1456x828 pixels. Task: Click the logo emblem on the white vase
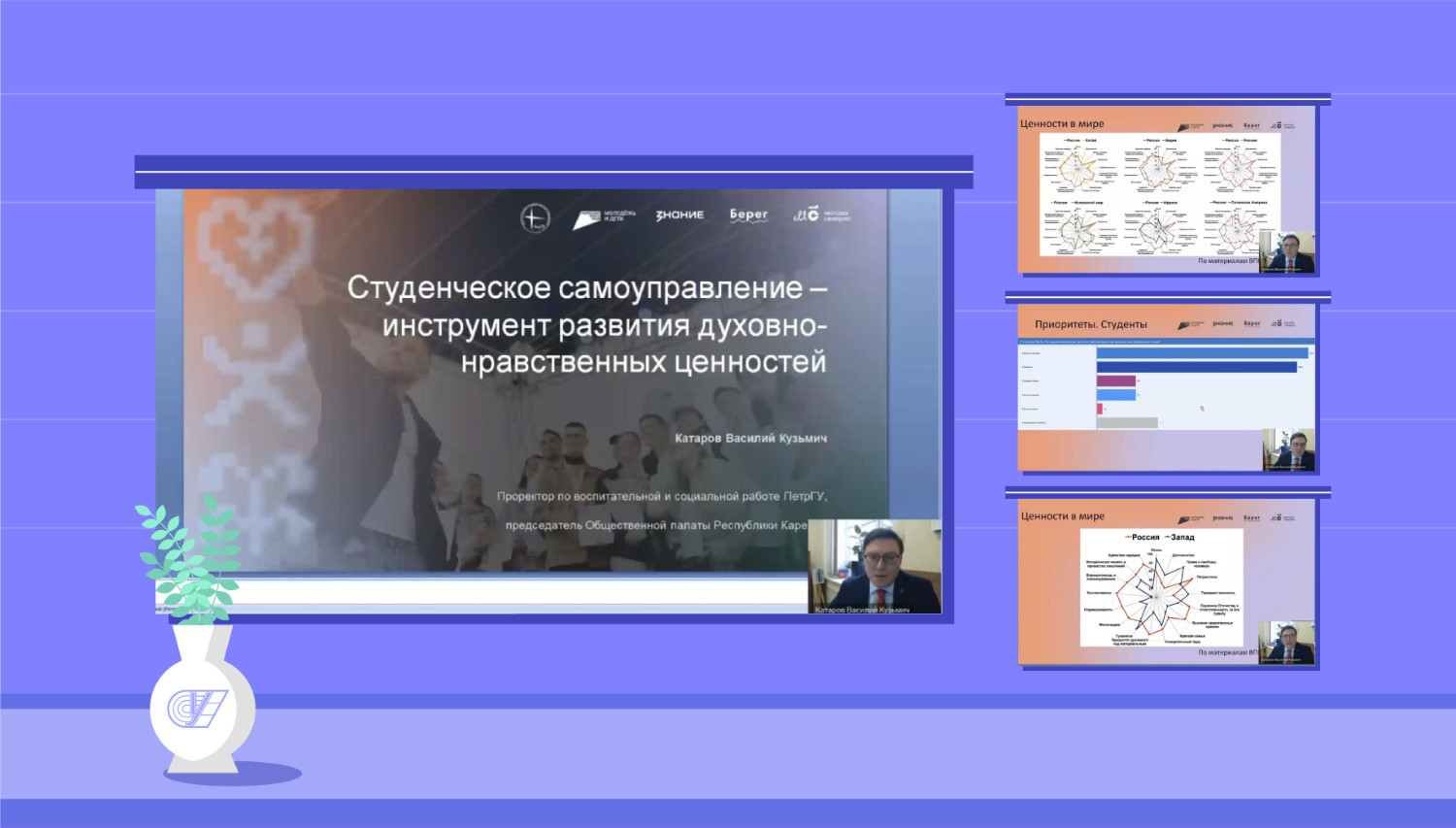pyautogui.click(x=197, y=708)
